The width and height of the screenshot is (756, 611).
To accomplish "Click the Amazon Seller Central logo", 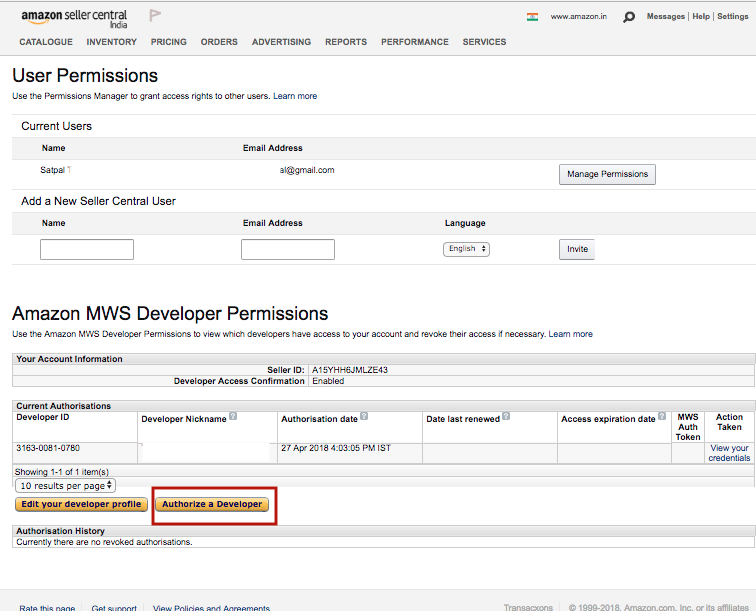I will point(74,19).
